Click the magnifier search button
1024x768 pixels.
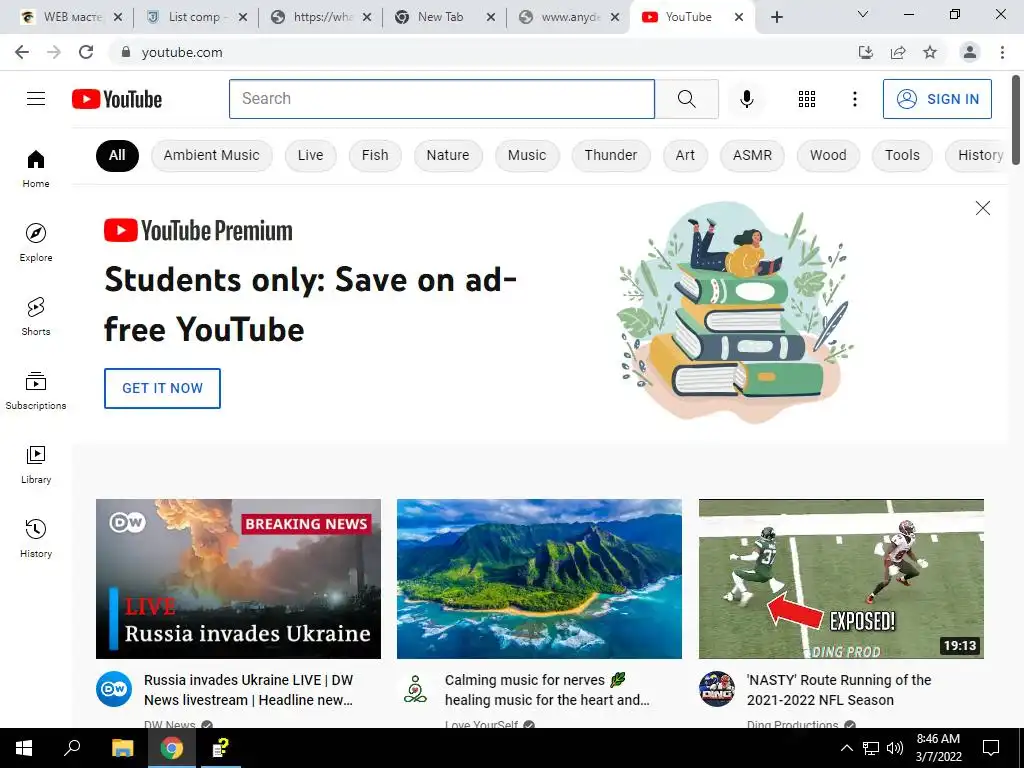686,99
